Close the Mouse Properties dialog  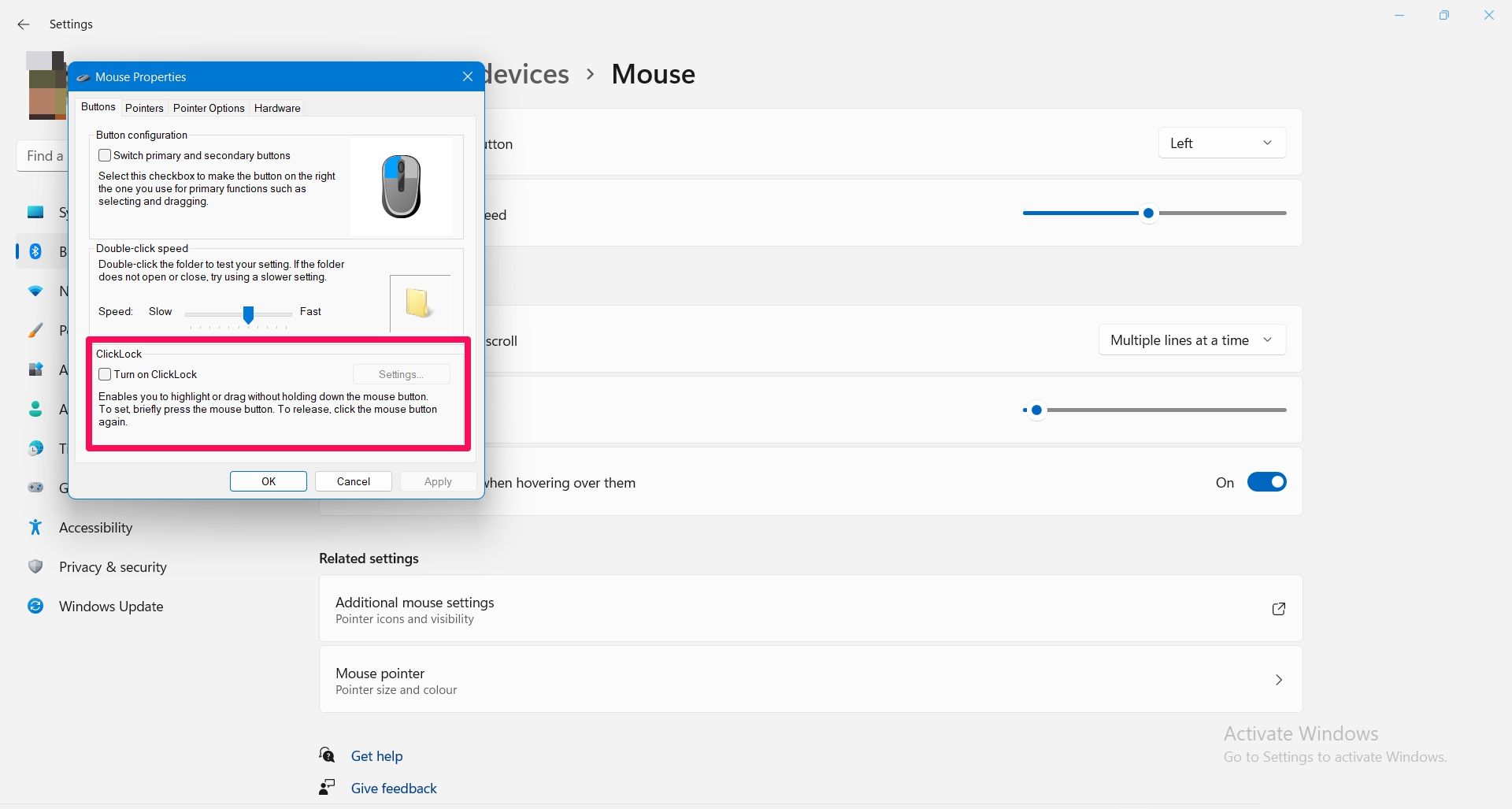(x=468, y=76)
